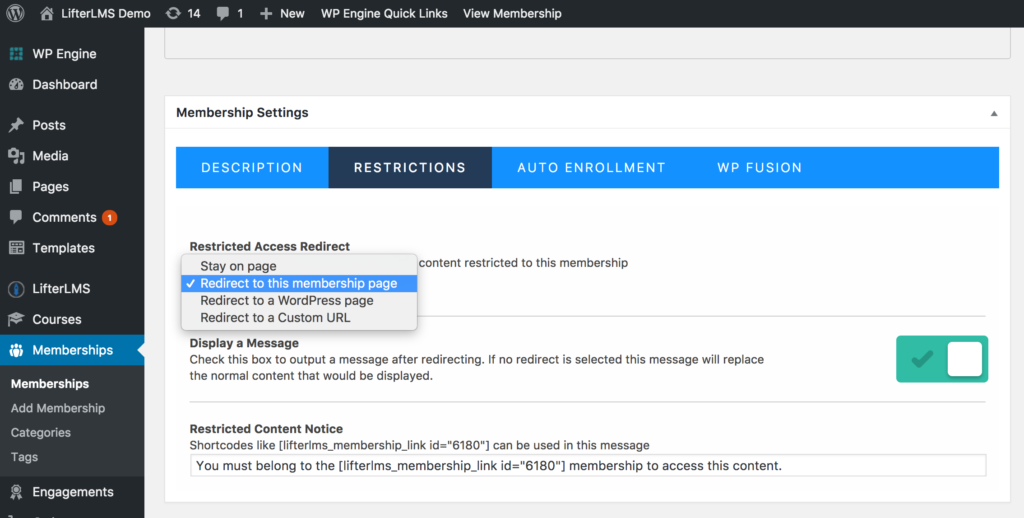Choose Redirect to a WordPress page
The image size is (1024, 518).
click(299, 300)
